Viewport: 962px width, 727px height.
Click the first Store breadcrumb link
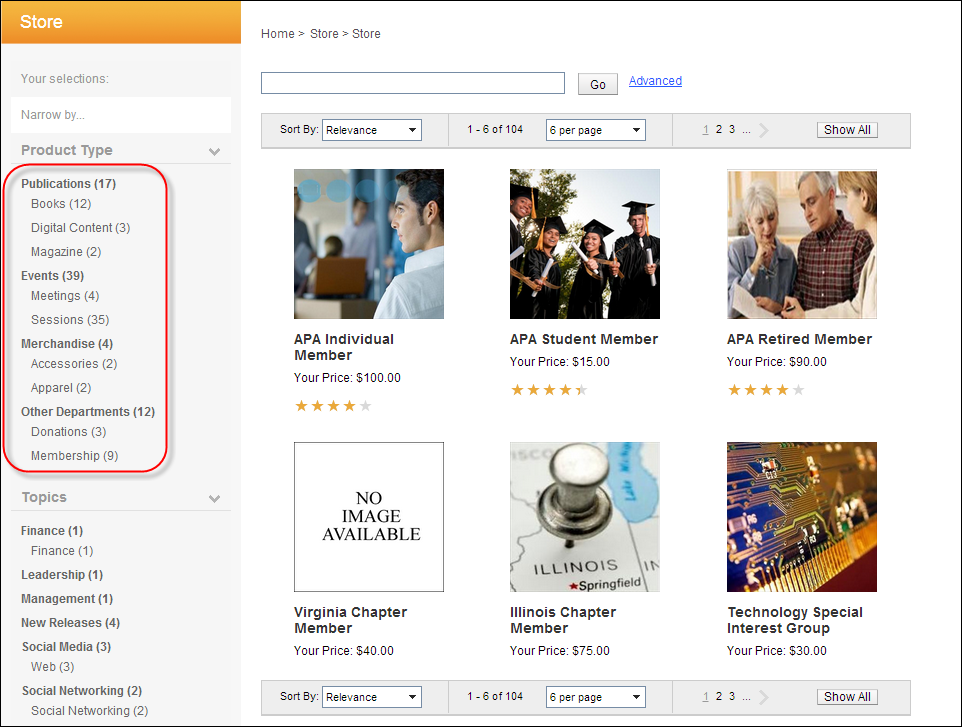324,34
